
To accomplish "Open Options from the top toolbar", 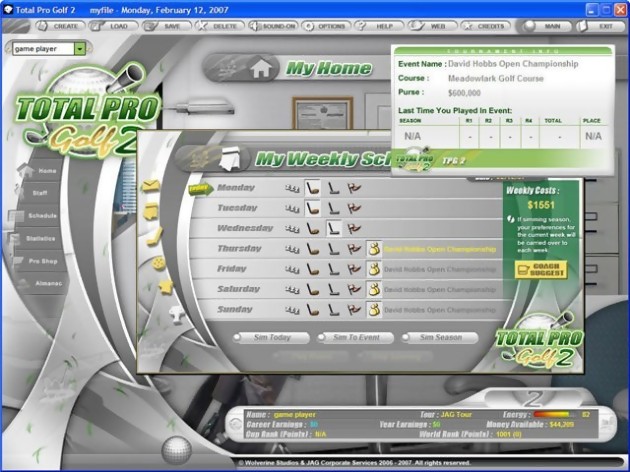I will pyautogui.click(x=333, y=25).
